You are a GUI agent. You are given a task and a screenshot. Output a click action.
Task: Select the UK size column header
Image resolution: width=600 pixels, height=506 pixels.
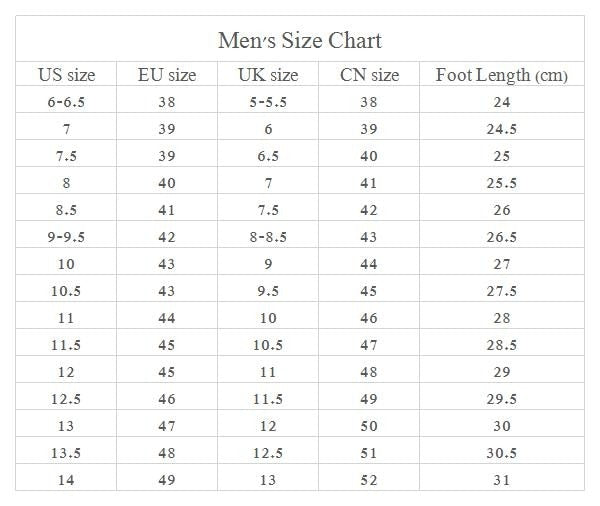[x=268, y=75]
